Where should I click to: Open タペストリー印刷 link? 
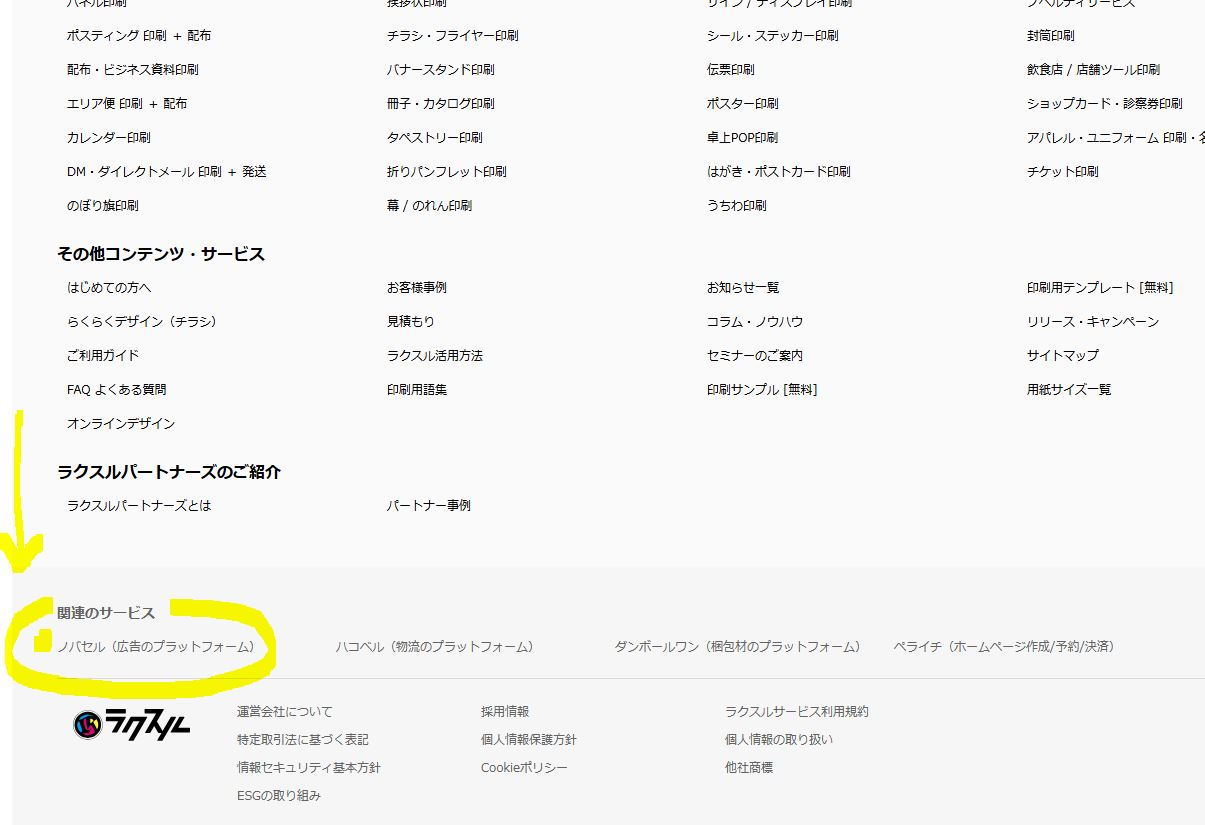pos(435,138)
